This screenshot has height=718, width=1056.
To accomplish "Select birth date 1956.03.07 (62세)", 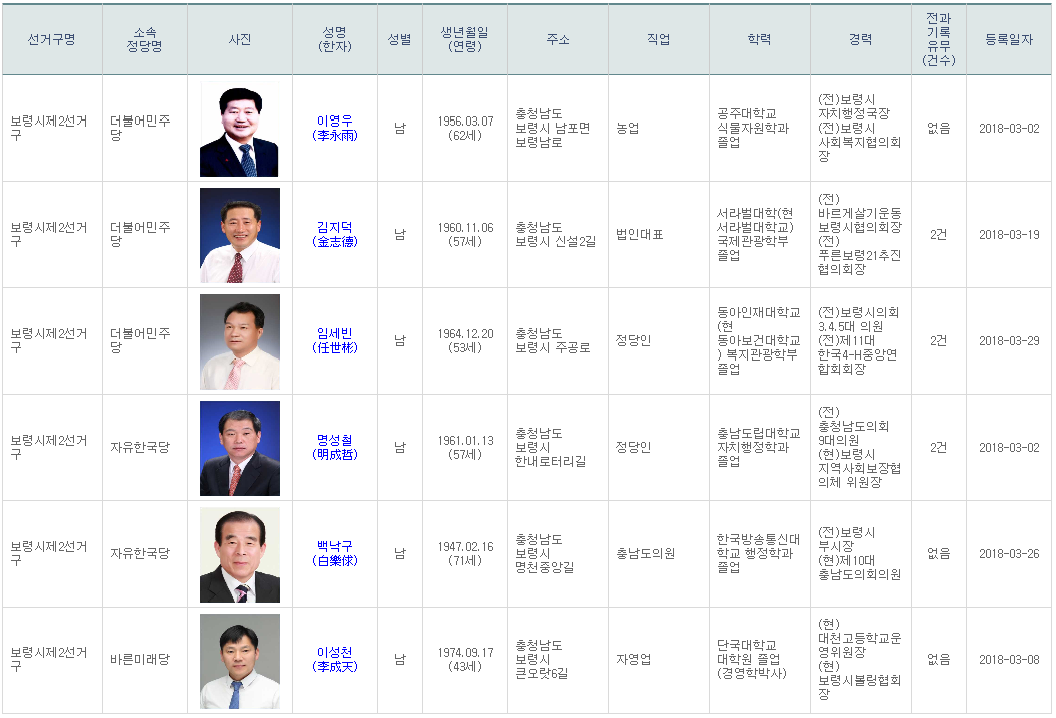I will [x=465, y=128].
